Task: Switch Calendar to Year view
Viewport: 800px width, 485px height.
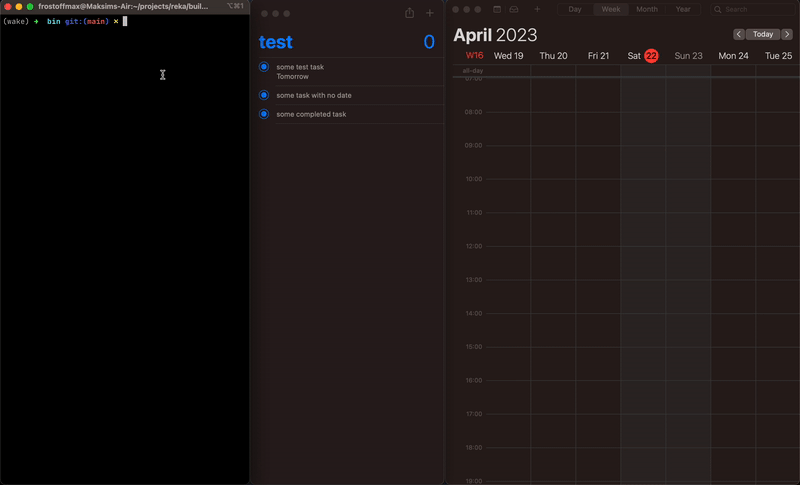Action: [x=683, y=9]
